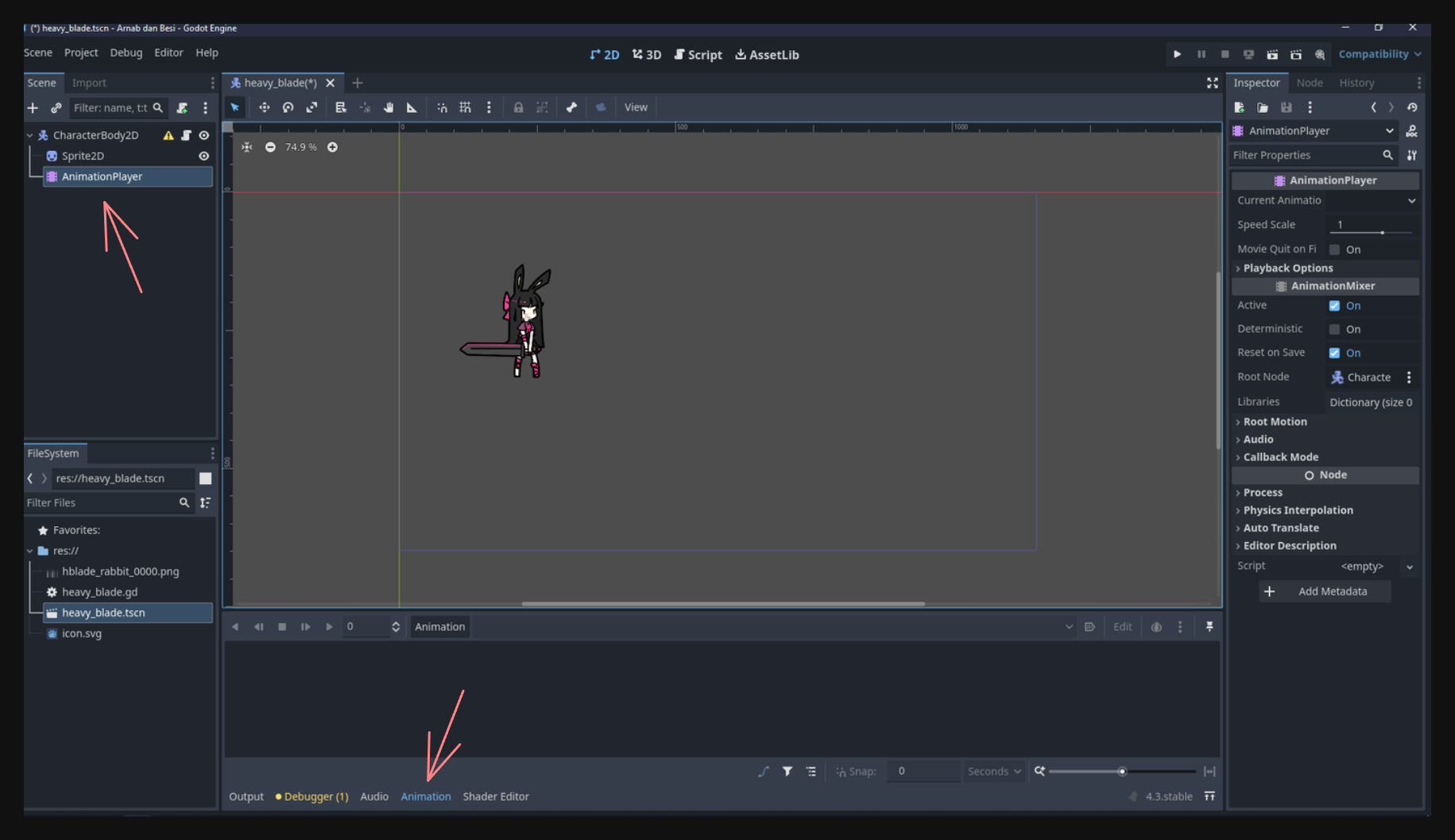Click the Add Metadata button
The width and height of the screenshot is (1455, 840).
tap(1324, 591)
